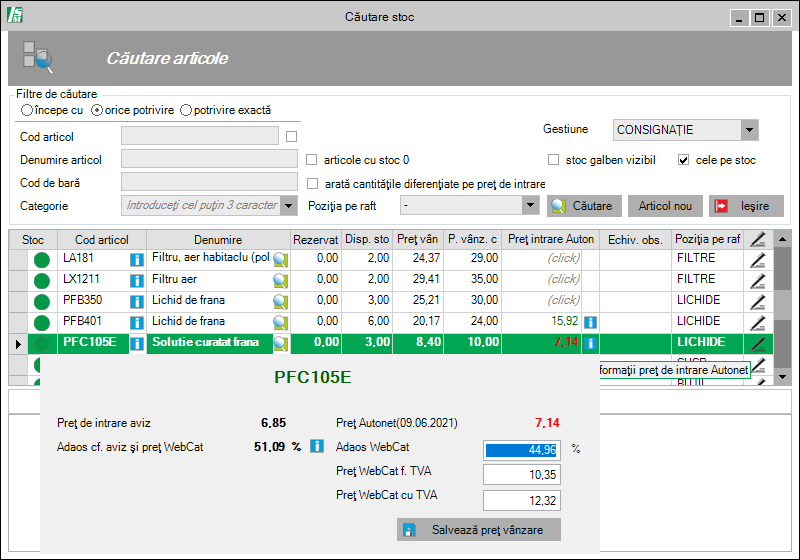
Task: Open info icon next to LA181 code
Action: pyautogui.click(x=136, y=260)
